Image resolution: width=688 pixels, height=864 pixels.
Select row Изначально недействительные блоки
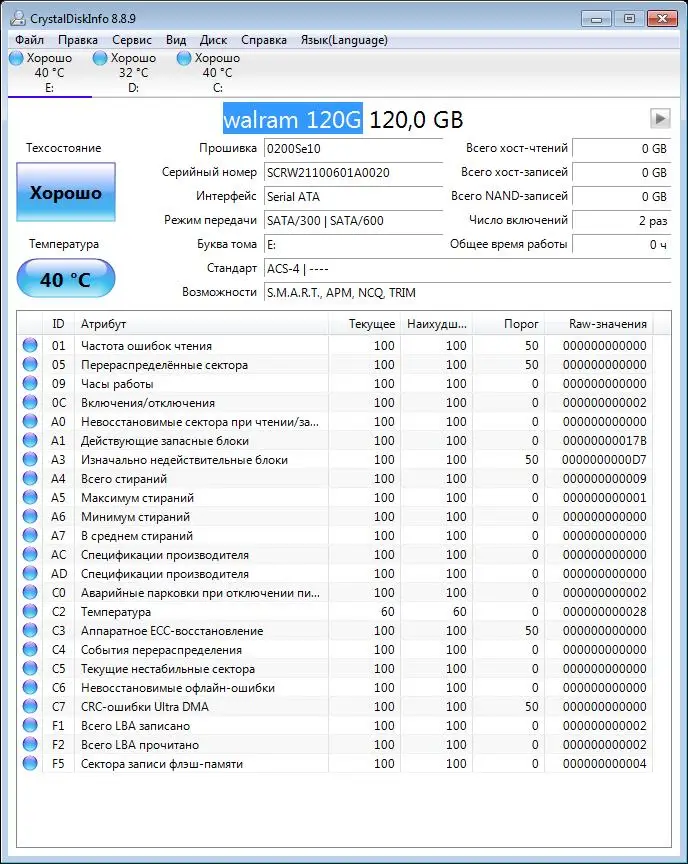point(335,460)
